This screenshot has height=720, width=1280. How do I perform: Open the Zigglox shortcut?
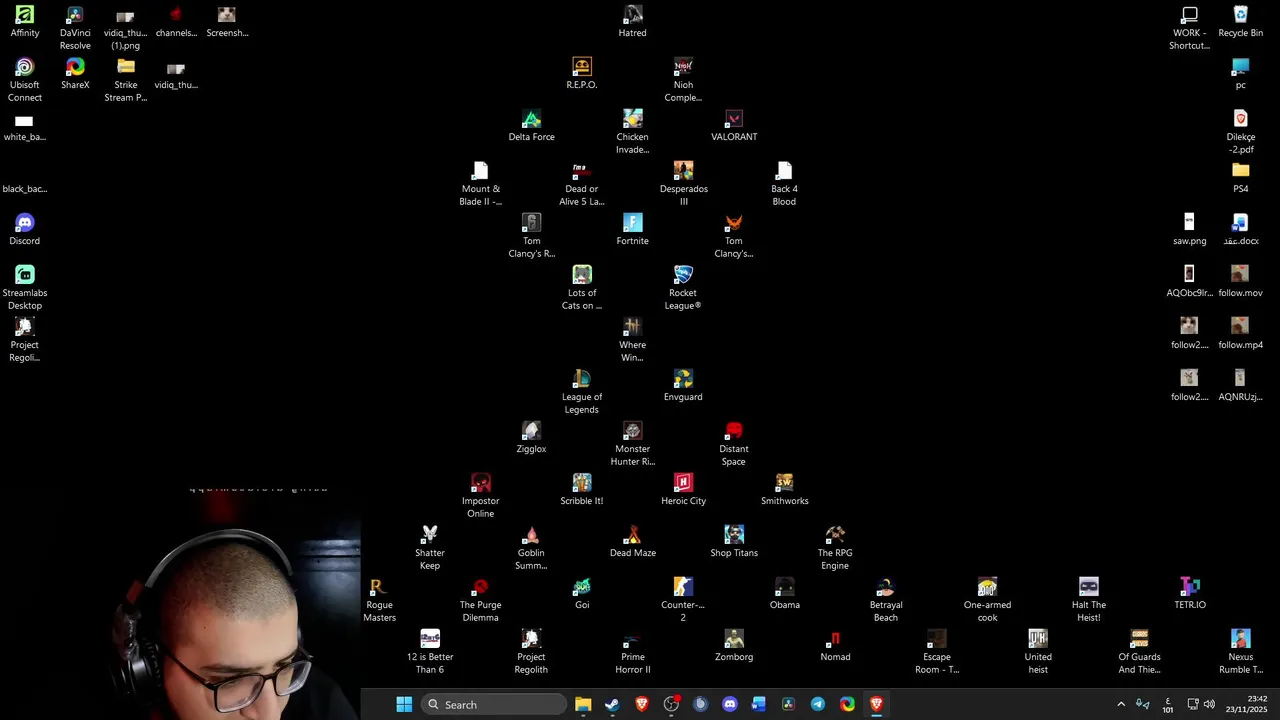coord(531,438)
